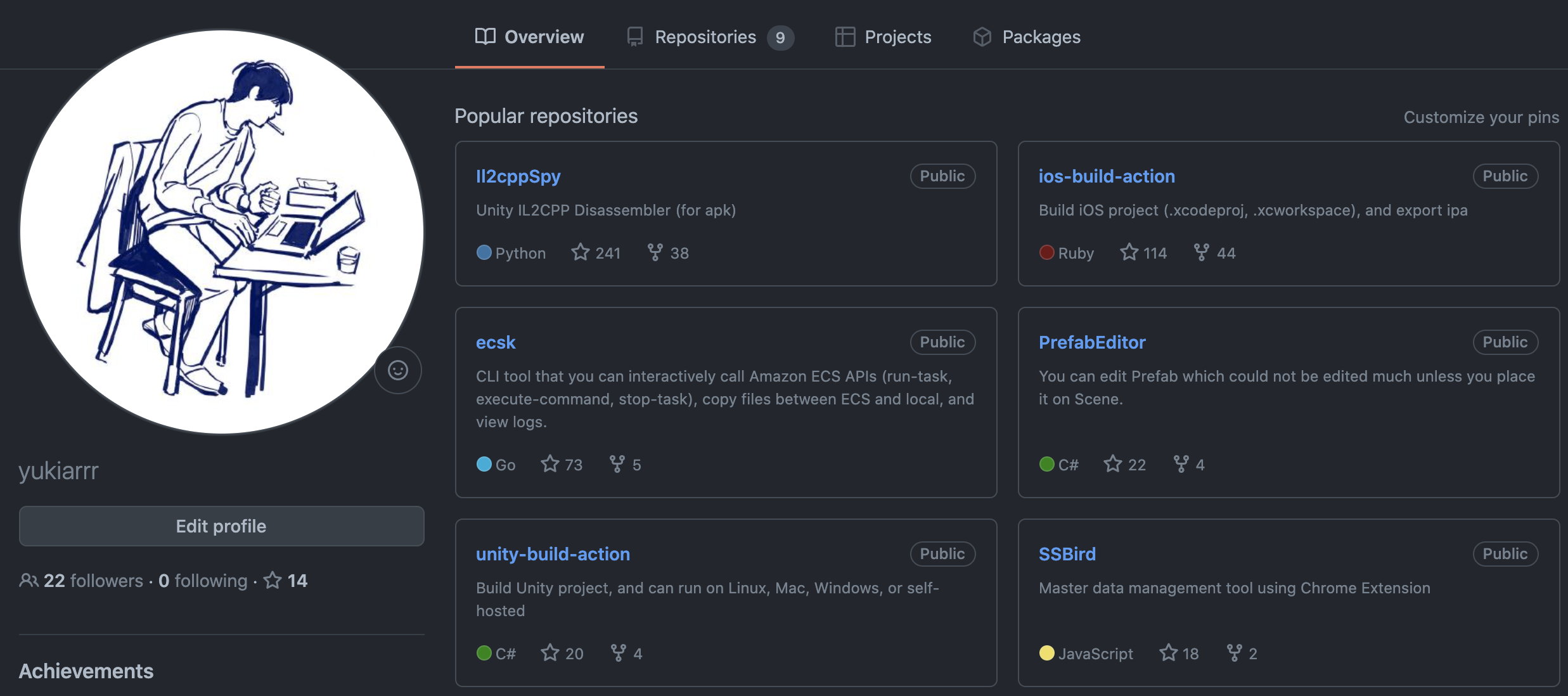1568x696 pixels.
Task: Click the cube icon on Packages tab
Action: tap(982, 37)
